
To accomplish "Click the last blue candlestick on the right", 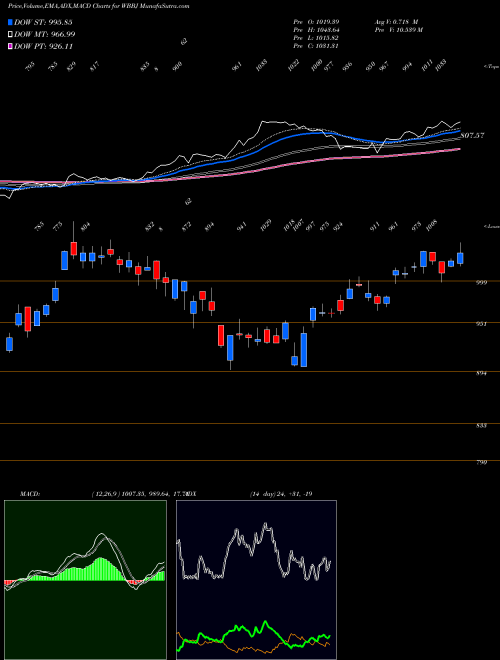I will coord(460,258).
